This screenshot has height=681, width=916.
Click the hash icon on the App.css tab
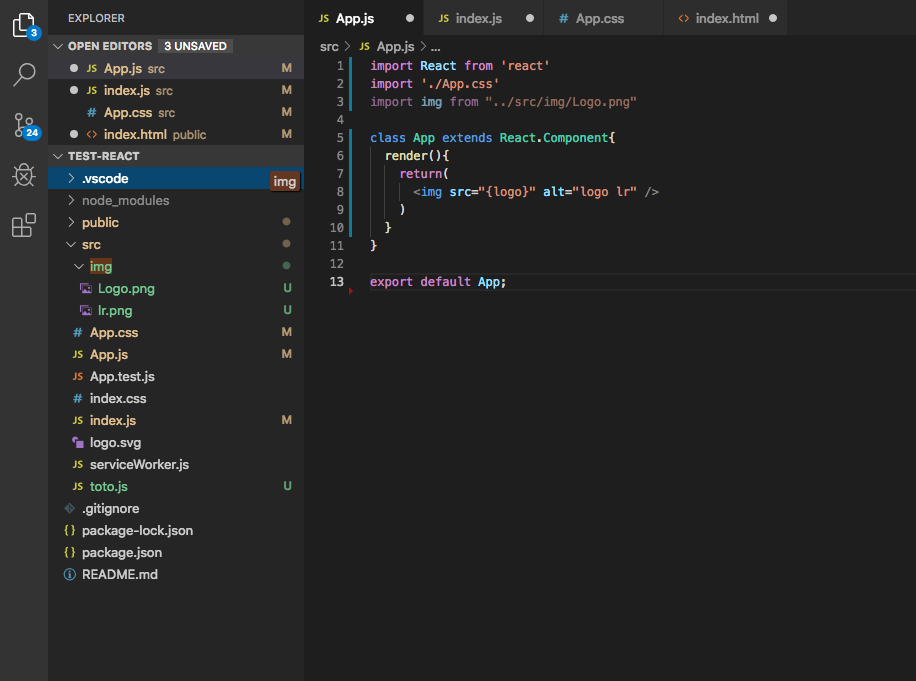tap(564, 19)
